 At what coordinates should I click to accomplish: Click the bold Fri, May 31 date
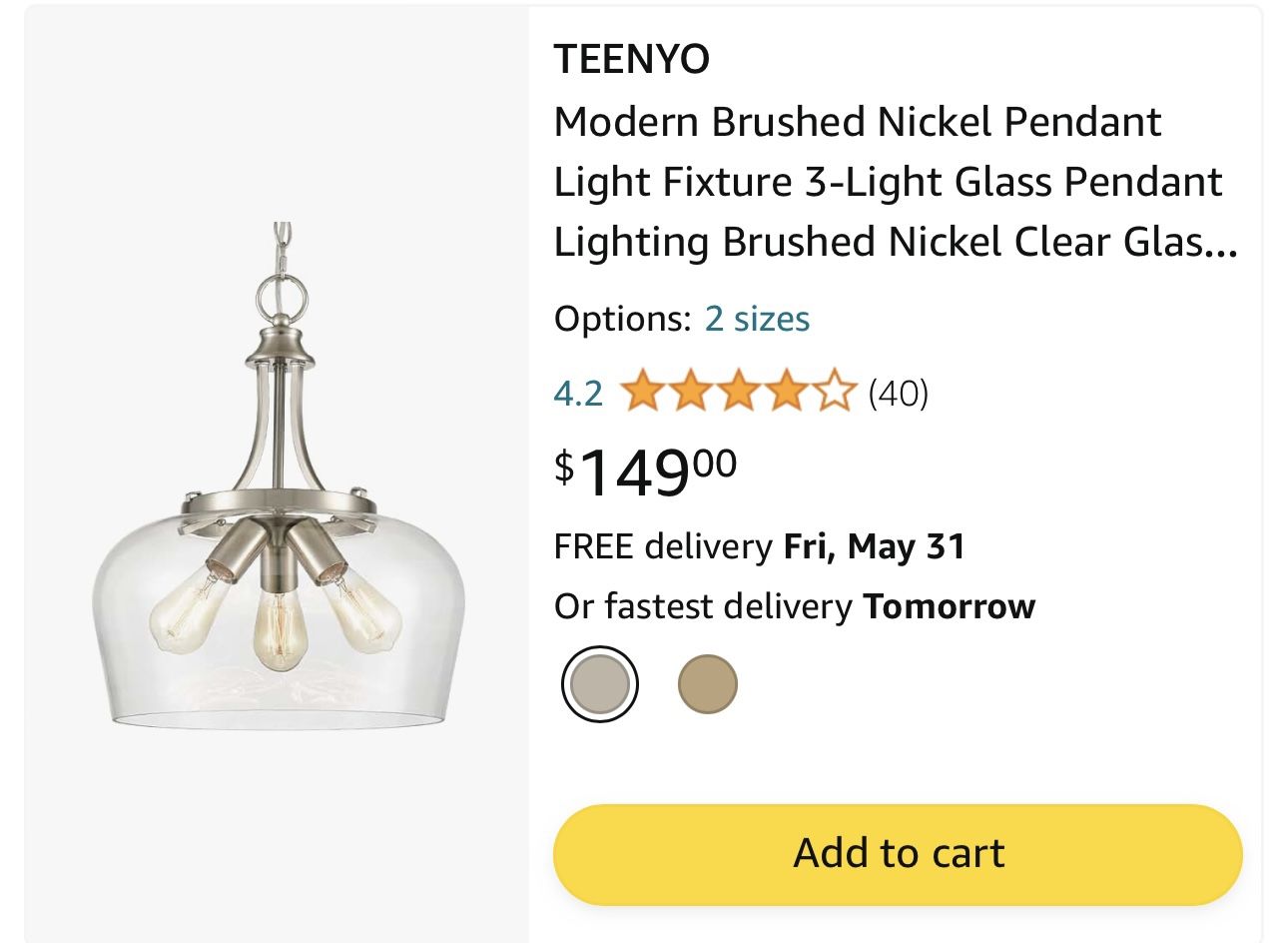[875, 546]
